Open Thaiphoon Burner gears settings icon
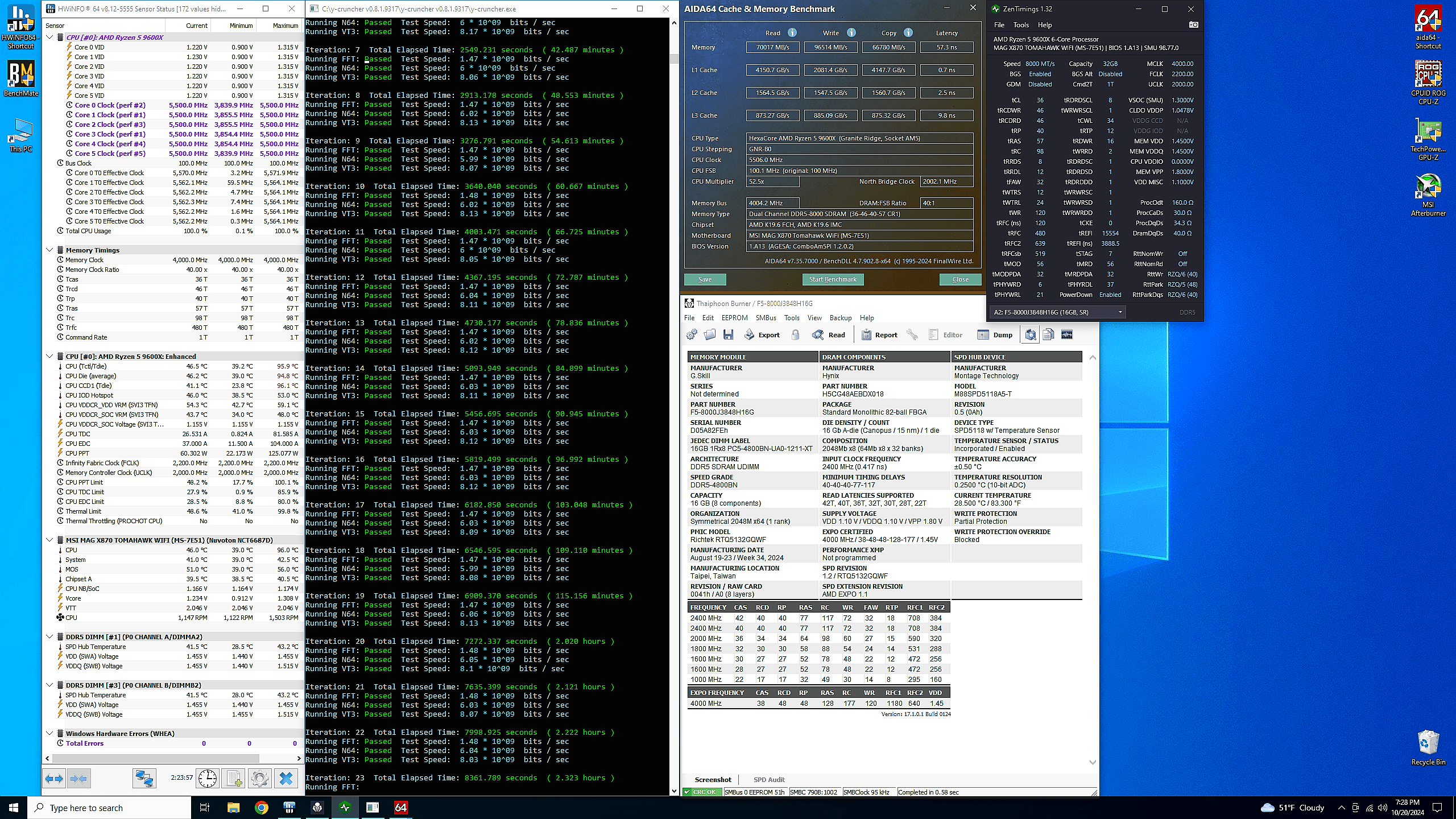1456x819 pixels. (692, 335)
